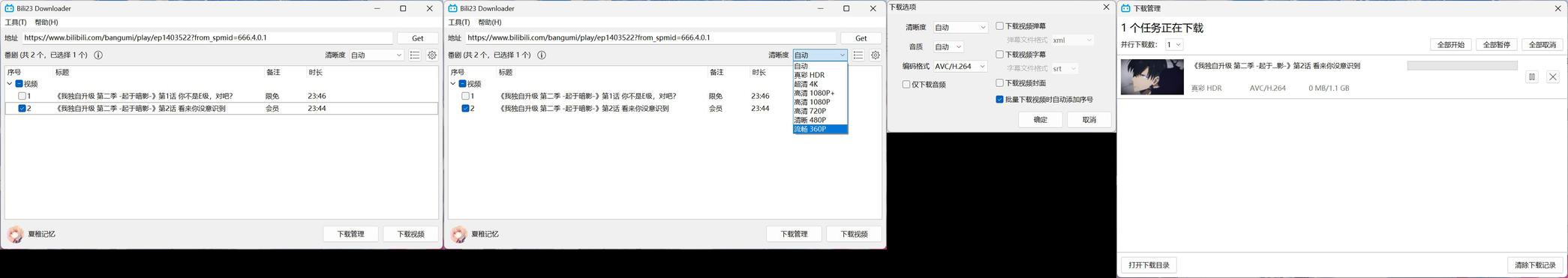1568x278 pixels.
Task: Open the 并行下载数 dropdown
Action: pos(1174,45)
